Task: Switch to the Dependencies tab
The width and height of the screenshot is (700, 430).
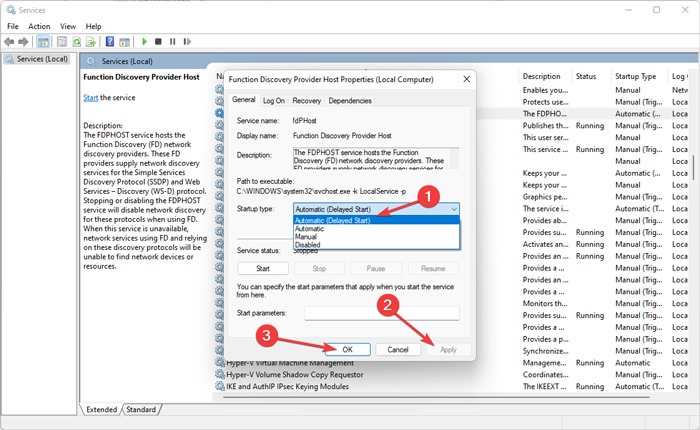Action: coord(350,101)
